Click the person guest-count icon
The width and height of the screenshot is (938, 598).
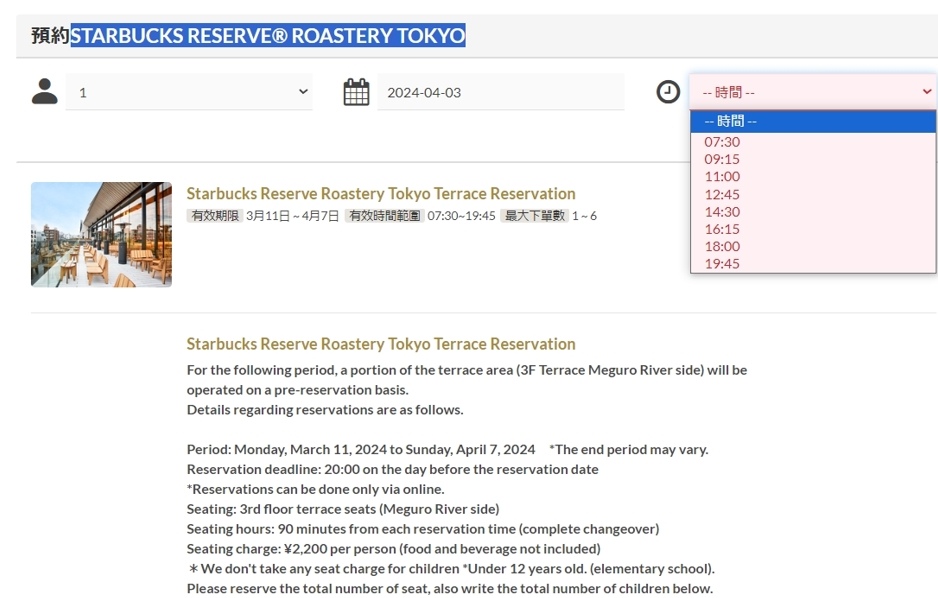coord(45,91)
